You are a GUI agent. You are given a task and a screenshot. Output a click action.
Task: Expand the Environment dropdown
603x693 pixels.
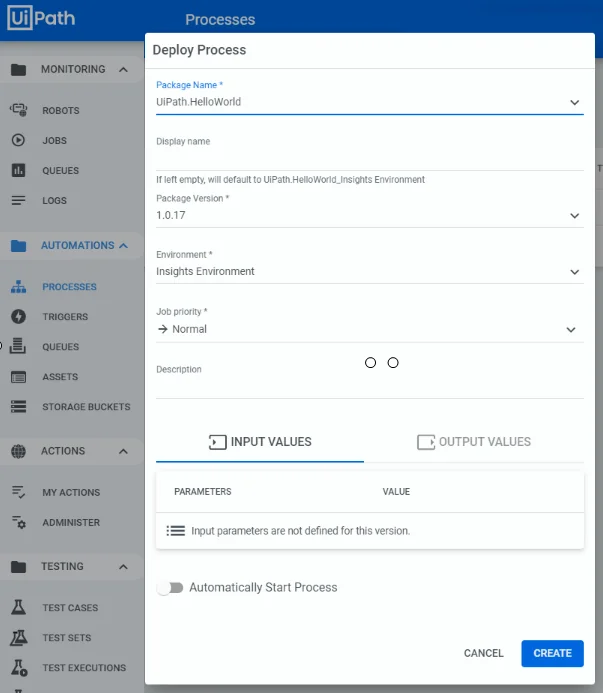pos(370,271)
